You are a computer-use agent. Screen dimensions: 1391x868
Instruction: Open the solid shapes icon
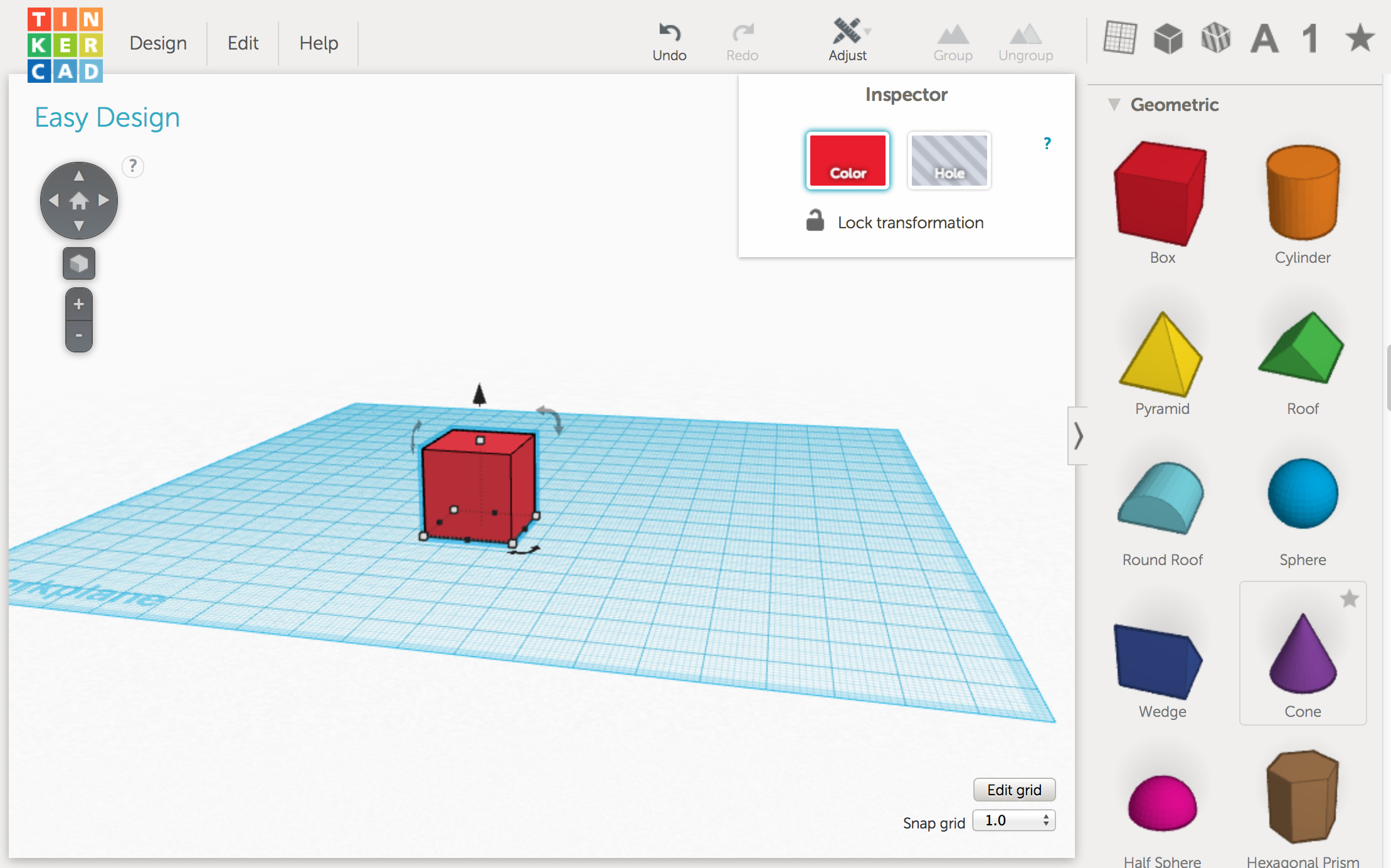coord(1168,39)
